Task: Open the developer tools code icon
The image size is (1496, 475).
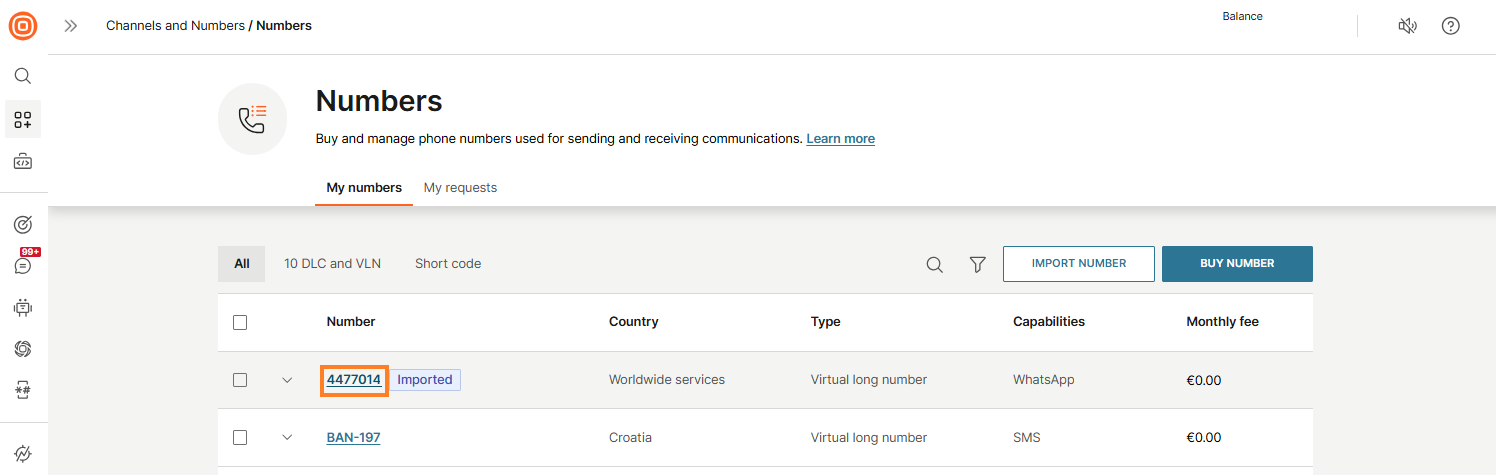Action: point(22,162)
